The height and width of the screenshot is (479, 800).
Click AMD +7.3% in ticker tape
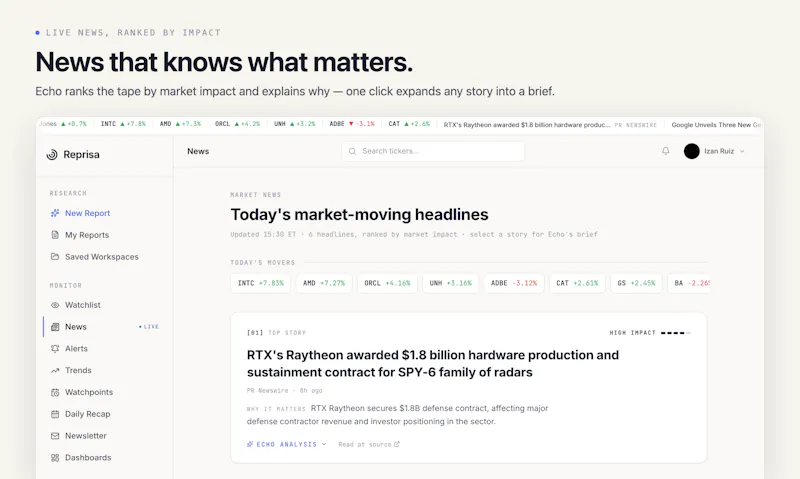(180, 124)
